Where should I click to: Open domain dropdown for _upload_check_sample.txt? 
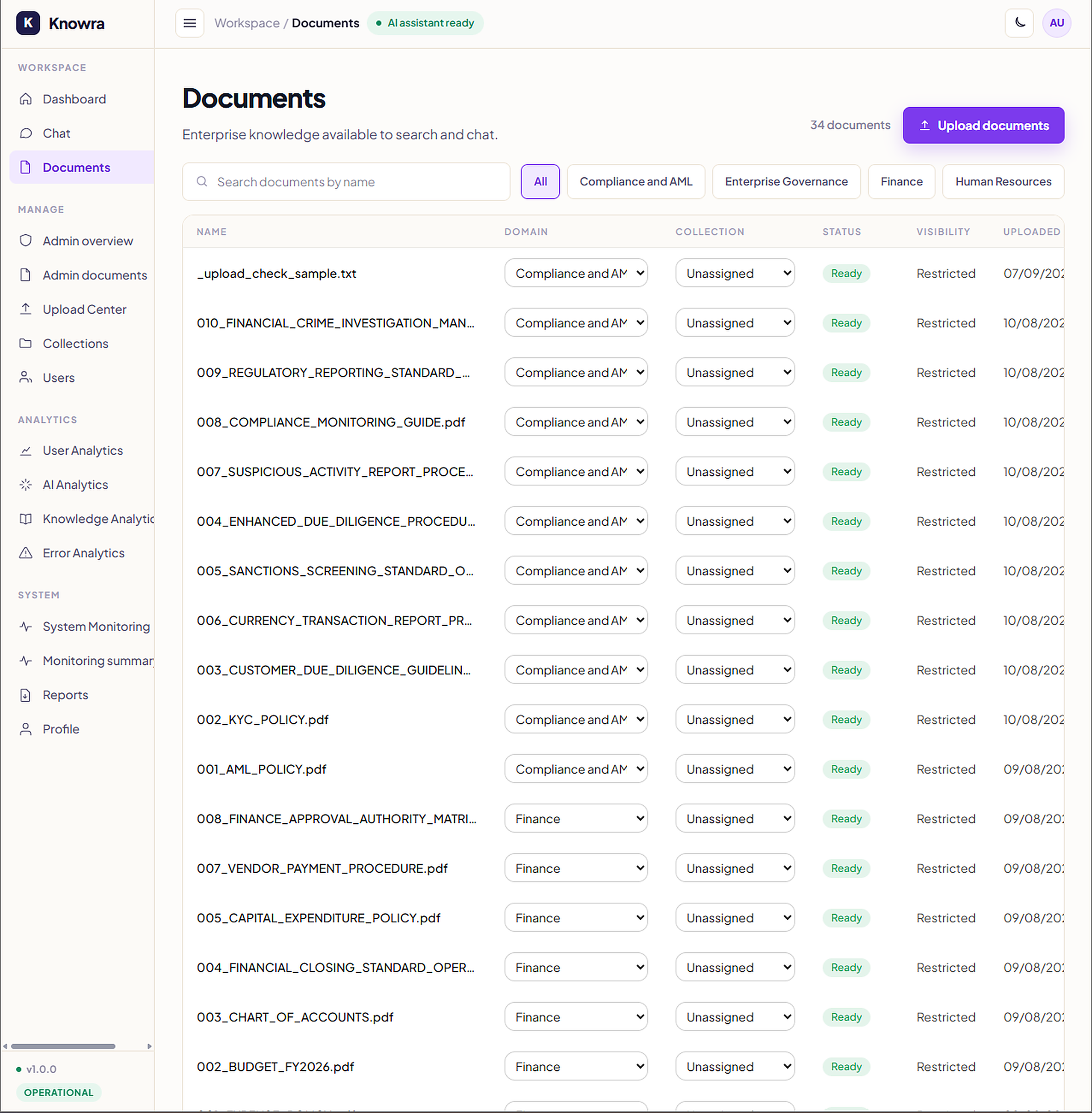576,274
